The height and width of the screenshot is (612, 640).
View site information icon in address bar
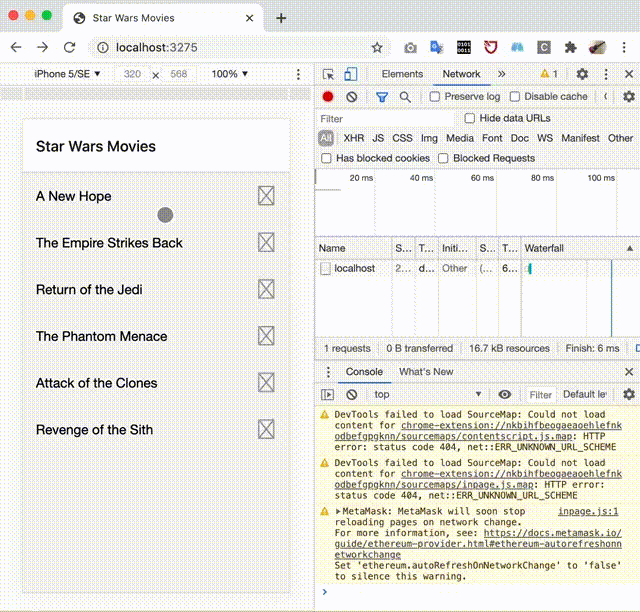click(x=102, y=48)
